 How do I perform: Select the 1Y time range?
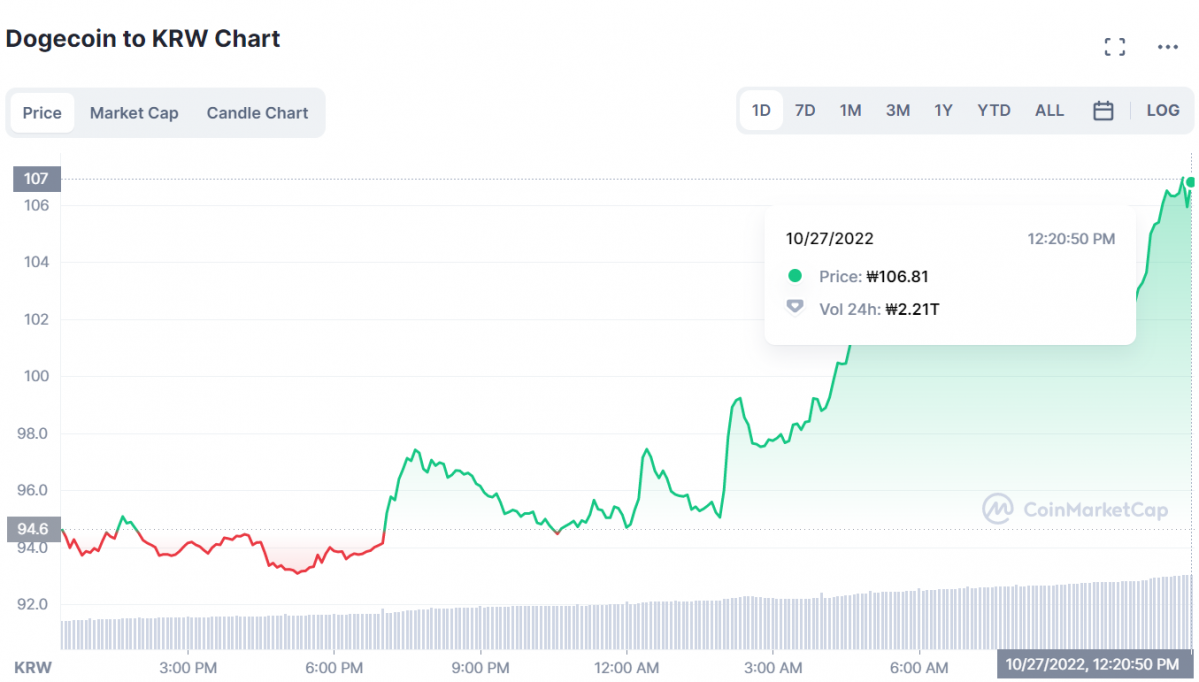(x=943, y=111)
